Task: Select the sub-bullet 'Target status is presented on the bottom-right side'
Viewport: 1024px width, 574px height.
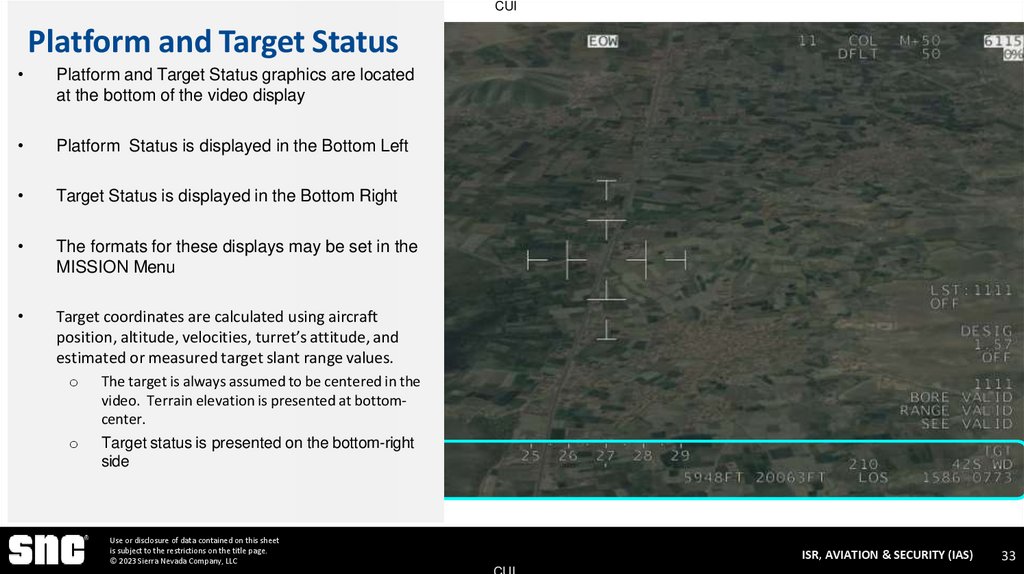Action: pyautogui.click(x=257, y=451)
